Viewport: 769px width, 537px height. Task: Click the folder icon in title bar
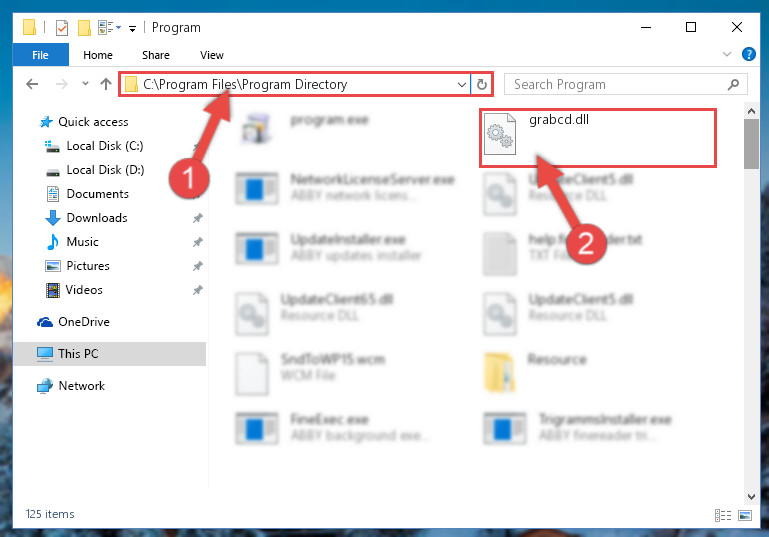point(29,27)
